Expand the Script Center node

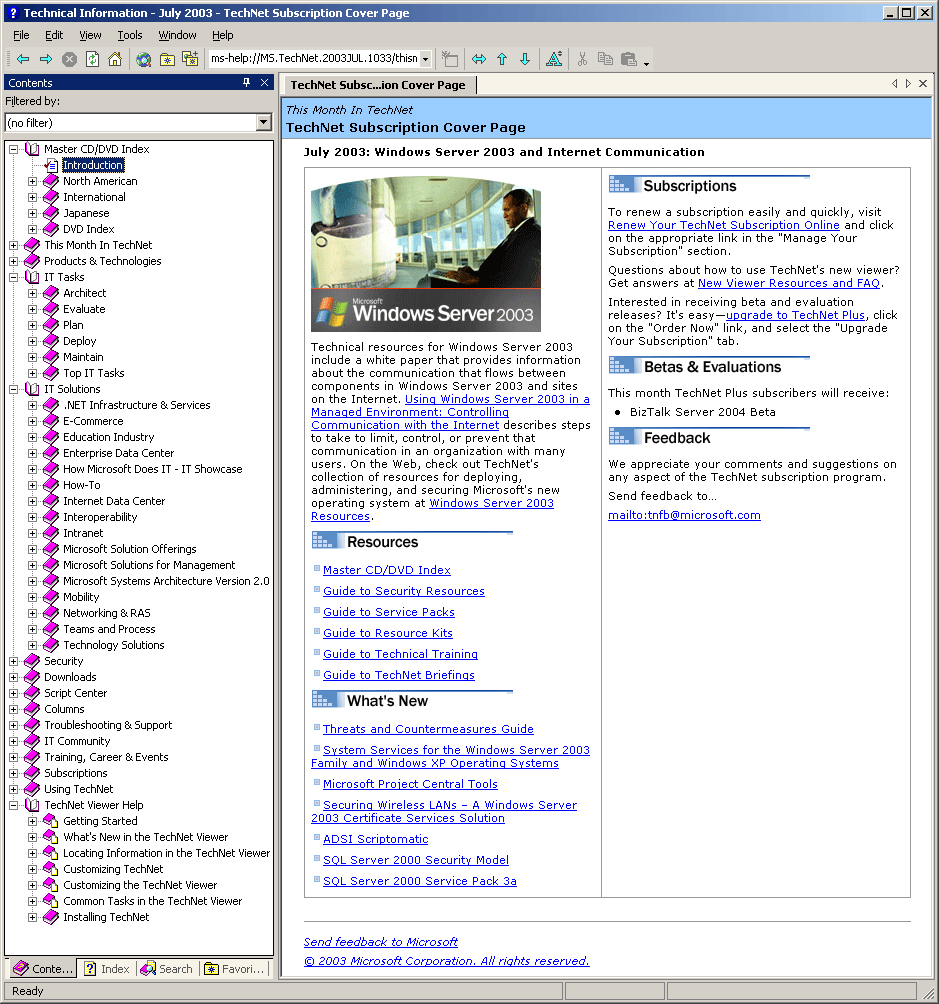tap(13, 693)
